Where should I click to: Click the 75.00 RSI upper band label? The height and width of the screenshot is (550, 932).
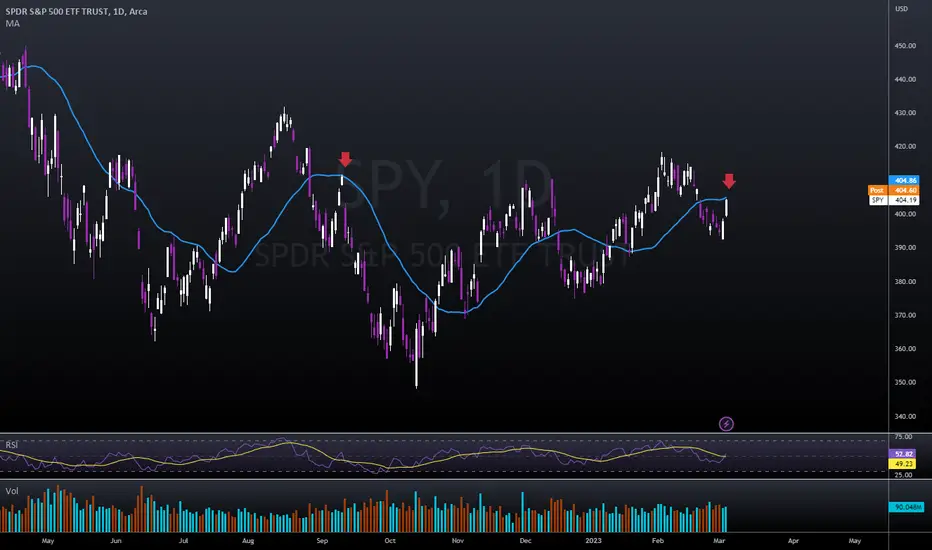click(903, 437)
